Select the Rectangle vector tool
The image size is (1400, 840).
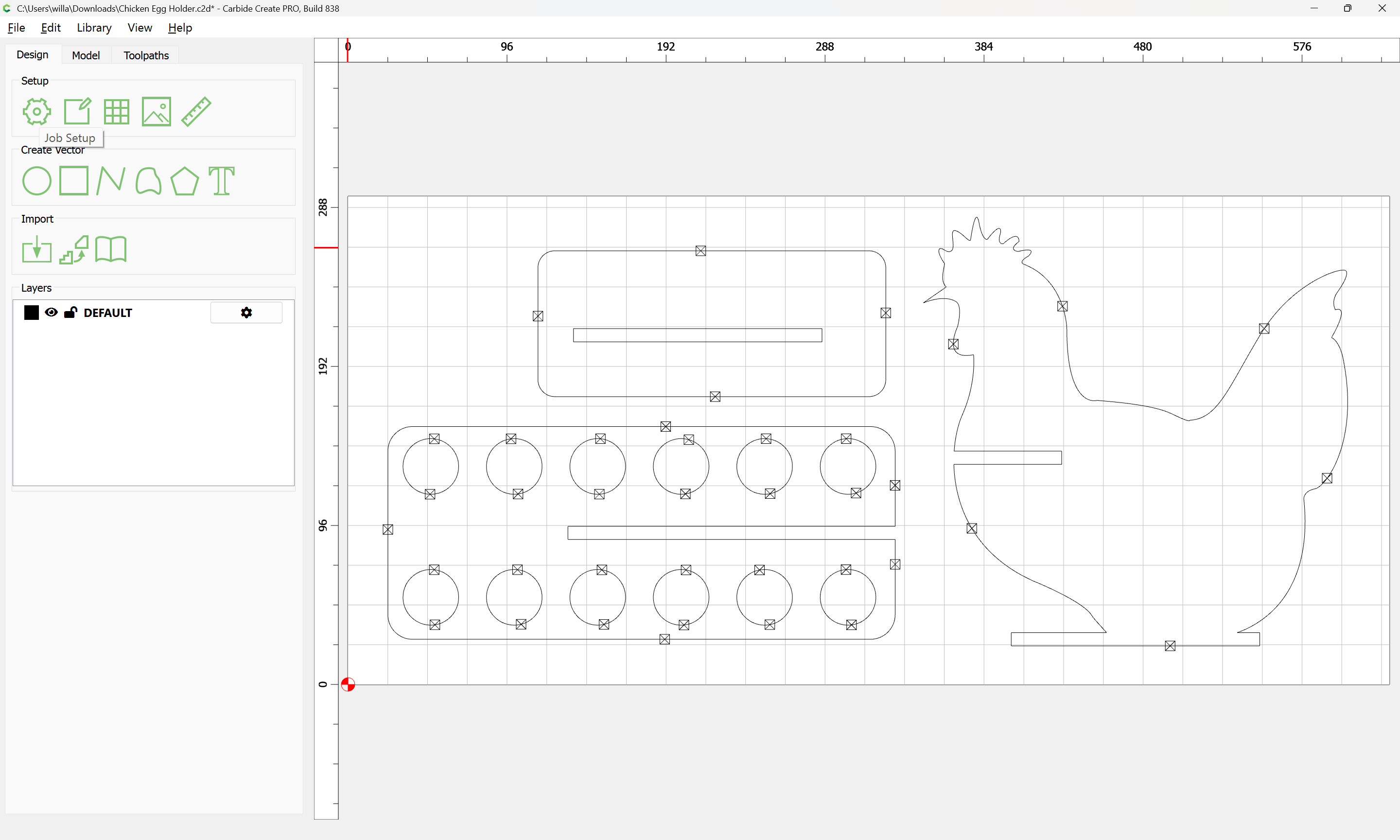pyautogui.click(x=73, y=181)
